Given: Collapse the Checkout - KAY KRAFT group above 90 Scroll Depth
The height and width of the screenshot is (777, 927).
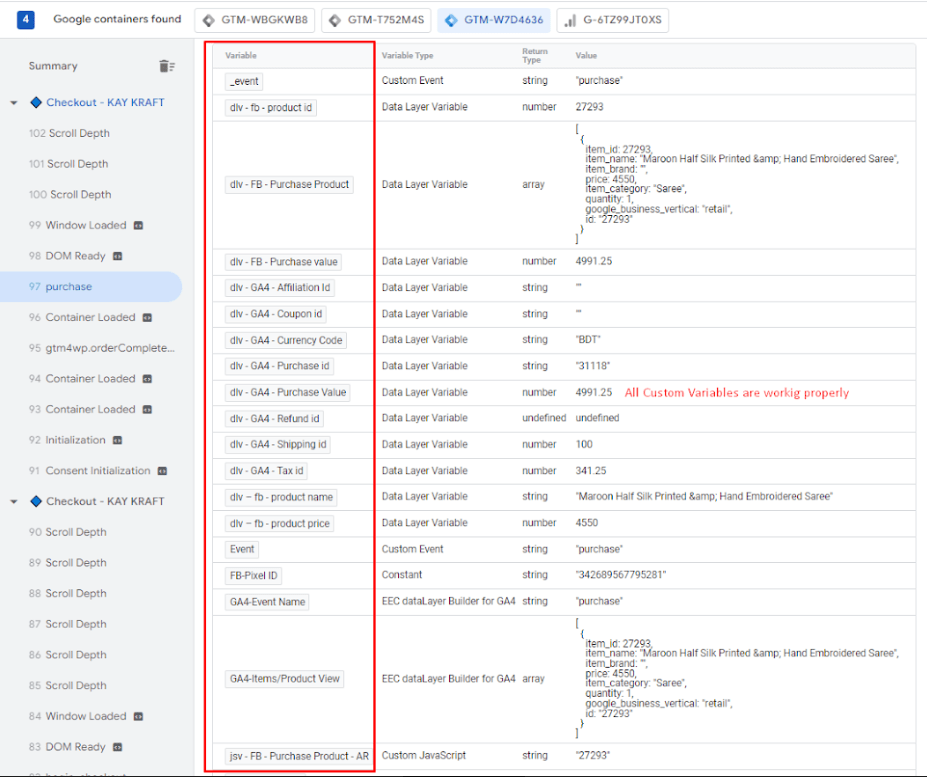Looking at the screenshot, I should [x=14, y=502].
